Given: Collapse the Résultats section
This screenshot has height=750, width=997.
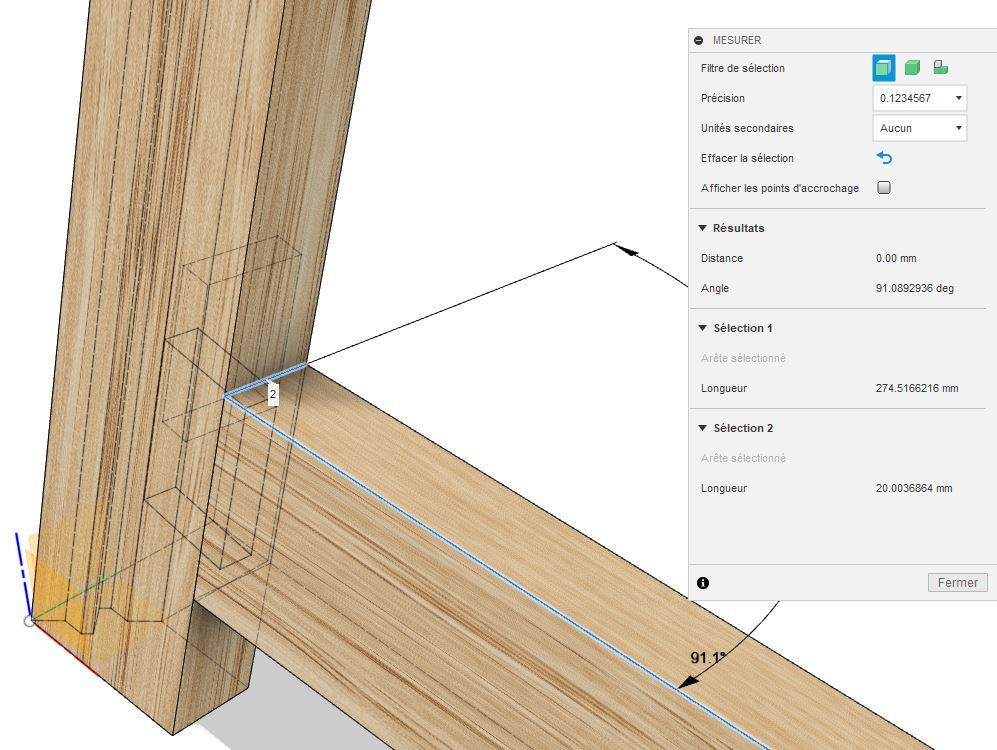Looking at the screenshot, I should (703, 228).
